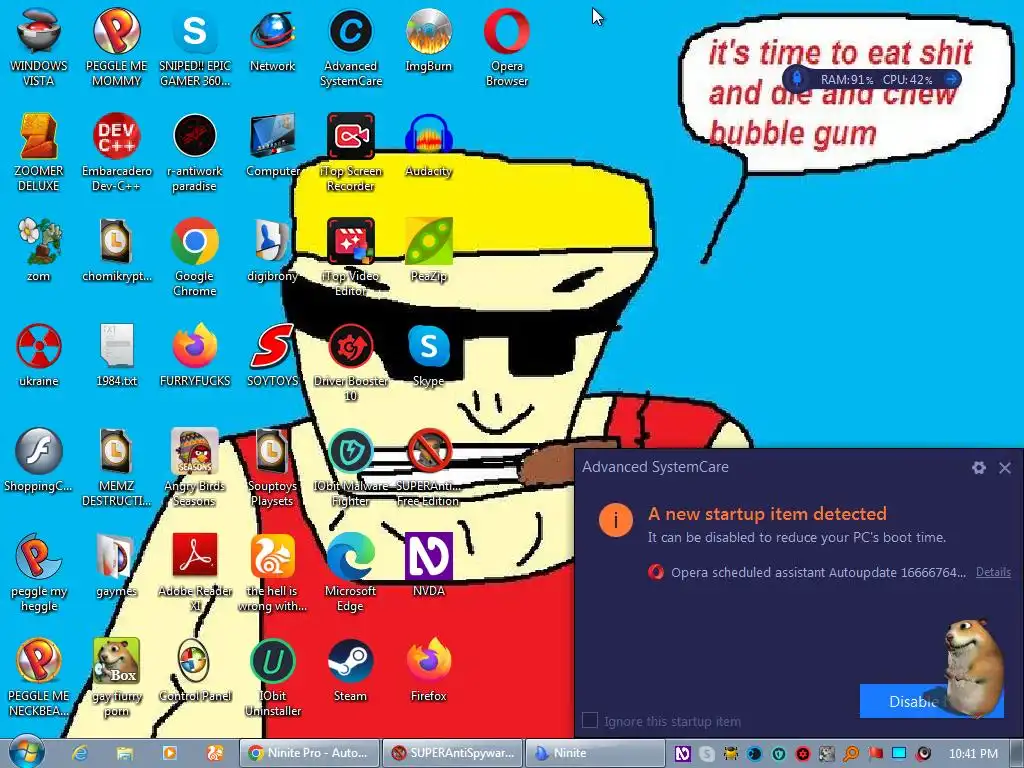Close the Advanced SystemCare notification
Image resolution: width=1024 pixels, height=768 pixels.
pyautogui.click(x=1005, y=468)
